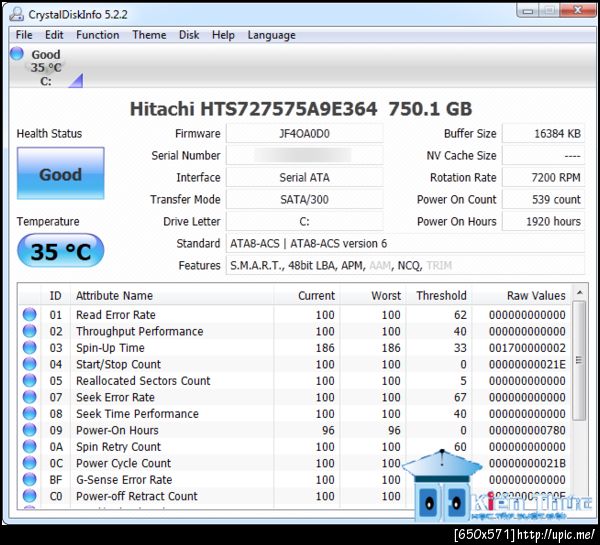Open the Language menu
The width and height of the screenshot is (600, 545).
(271, 35)
